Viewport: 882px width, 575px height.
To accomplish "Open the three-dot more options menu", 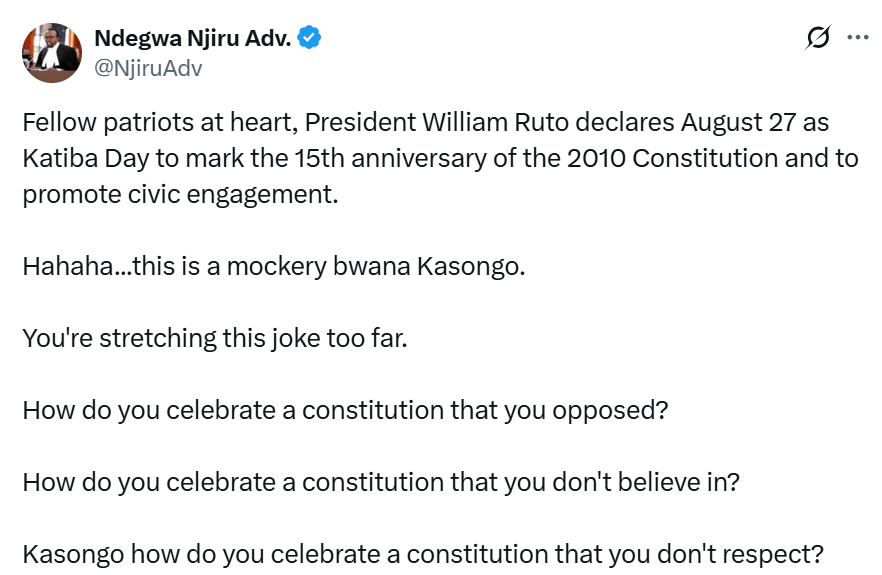I will [857, 39].
